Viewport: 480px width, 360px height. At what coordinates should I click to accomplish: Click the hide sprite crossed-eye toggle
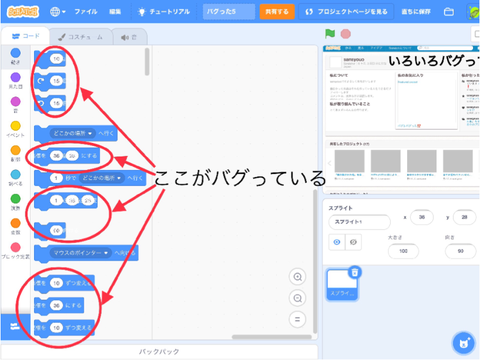353,242
